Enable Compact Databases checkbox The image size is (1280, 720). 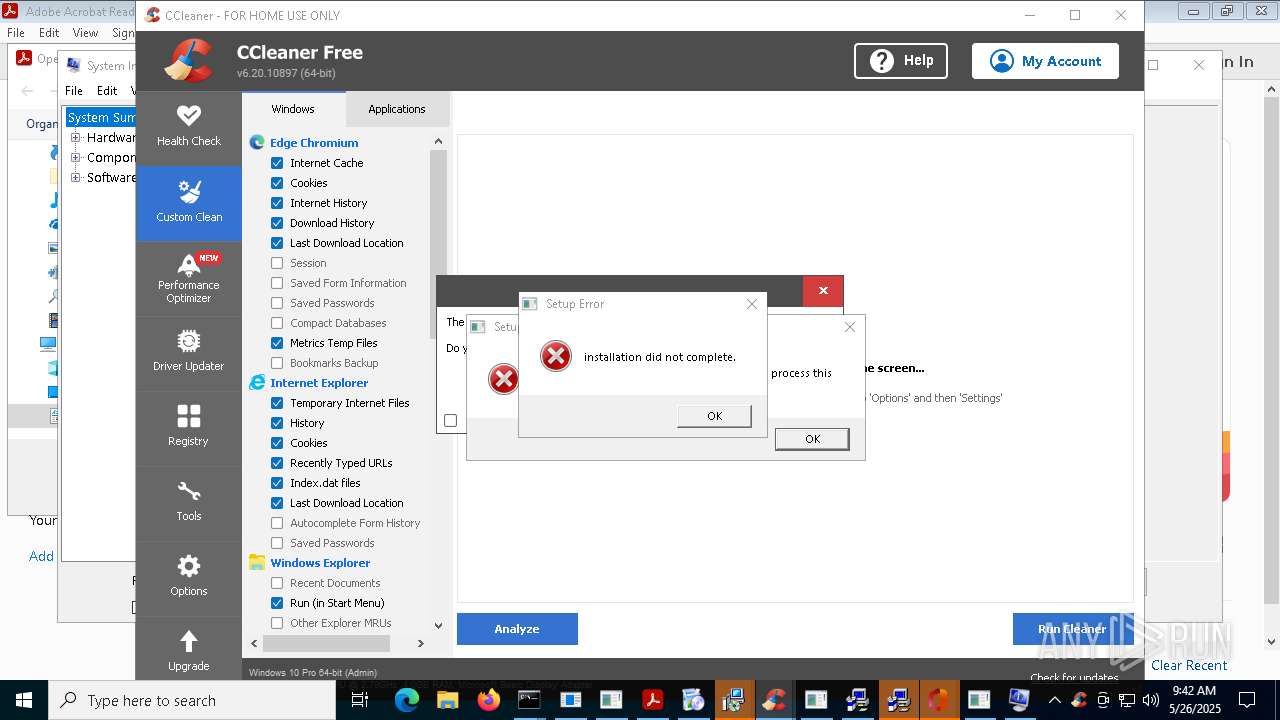point(277,323)
